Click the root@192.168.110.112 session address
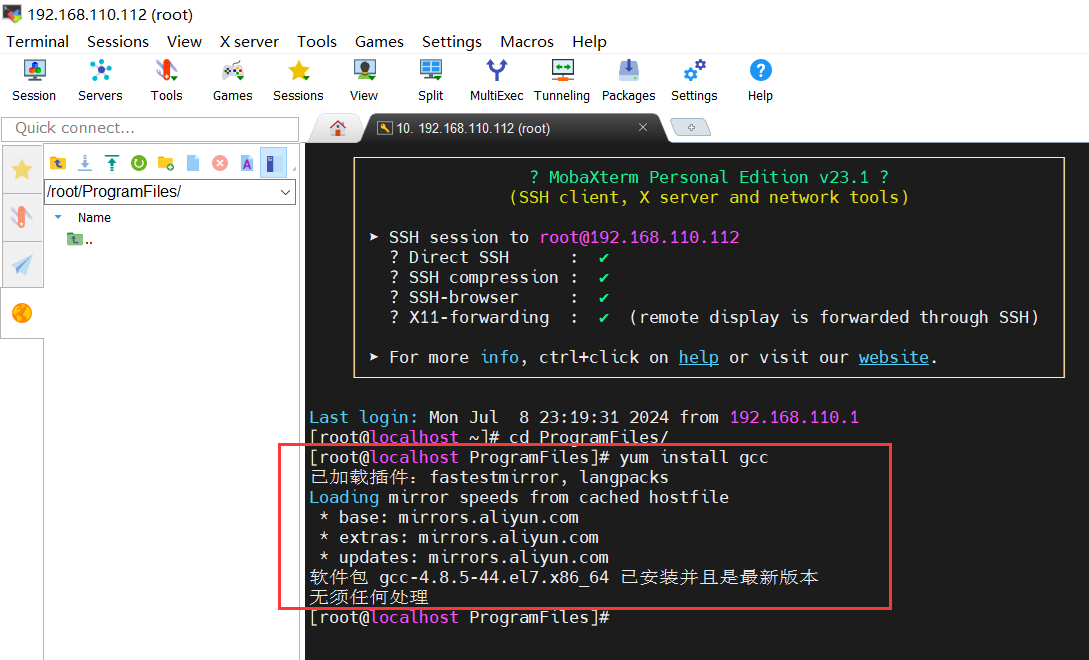Viewport: 1089px width, 660px height. pyautogui.click(x=640, y=238)
